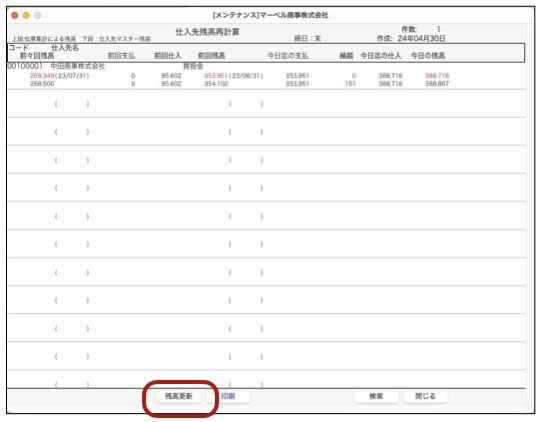Click the red 388,716 today's balance value
This screenshot has height=422, width=549.
[437, 76]
